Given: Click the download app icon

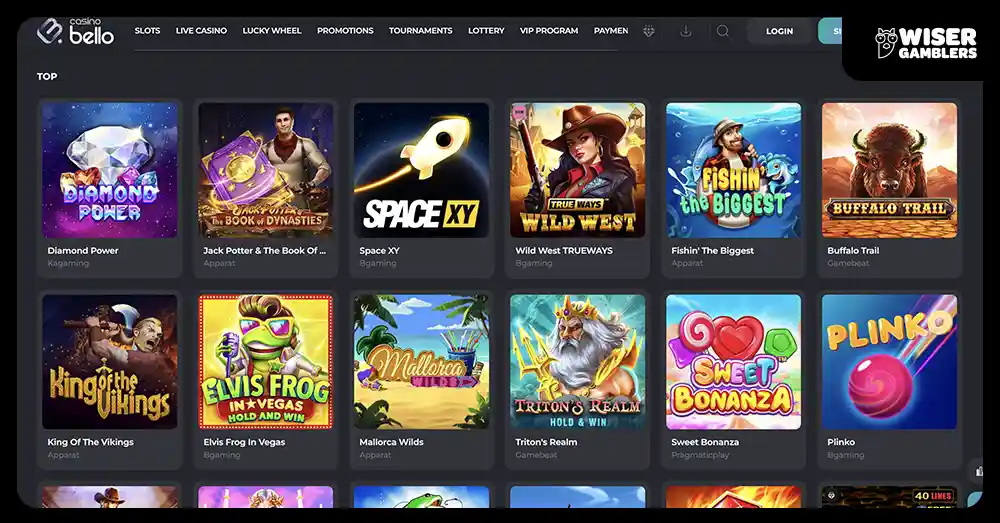Looking at the screenshot, I should (686, 31).
